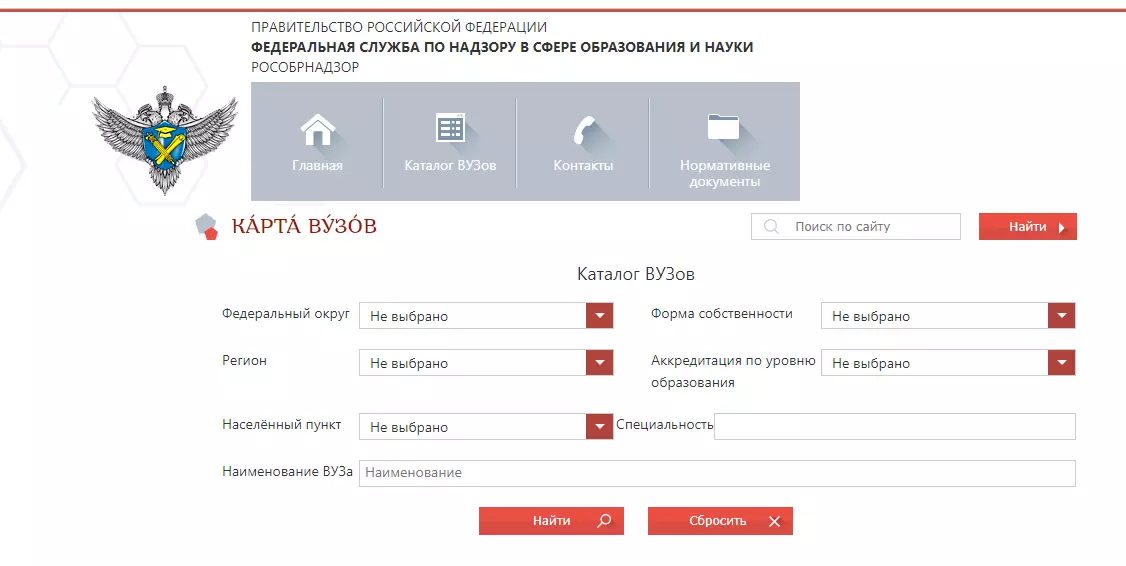Click into the Наименование ВУЗа field

[716, 473]
